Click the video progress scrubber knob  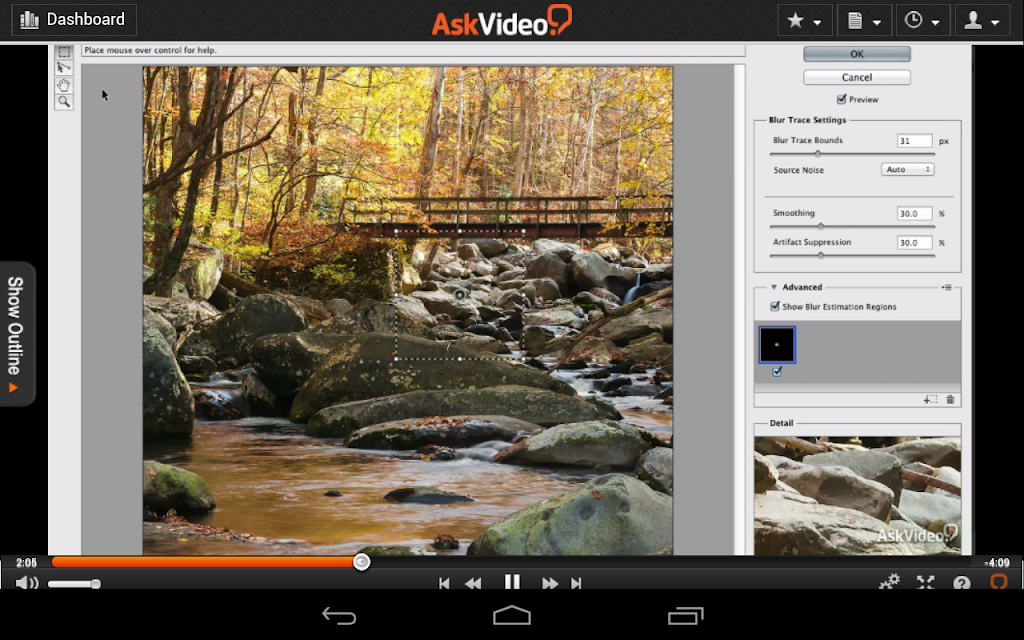pyautogui.click(x=361, y=562)
